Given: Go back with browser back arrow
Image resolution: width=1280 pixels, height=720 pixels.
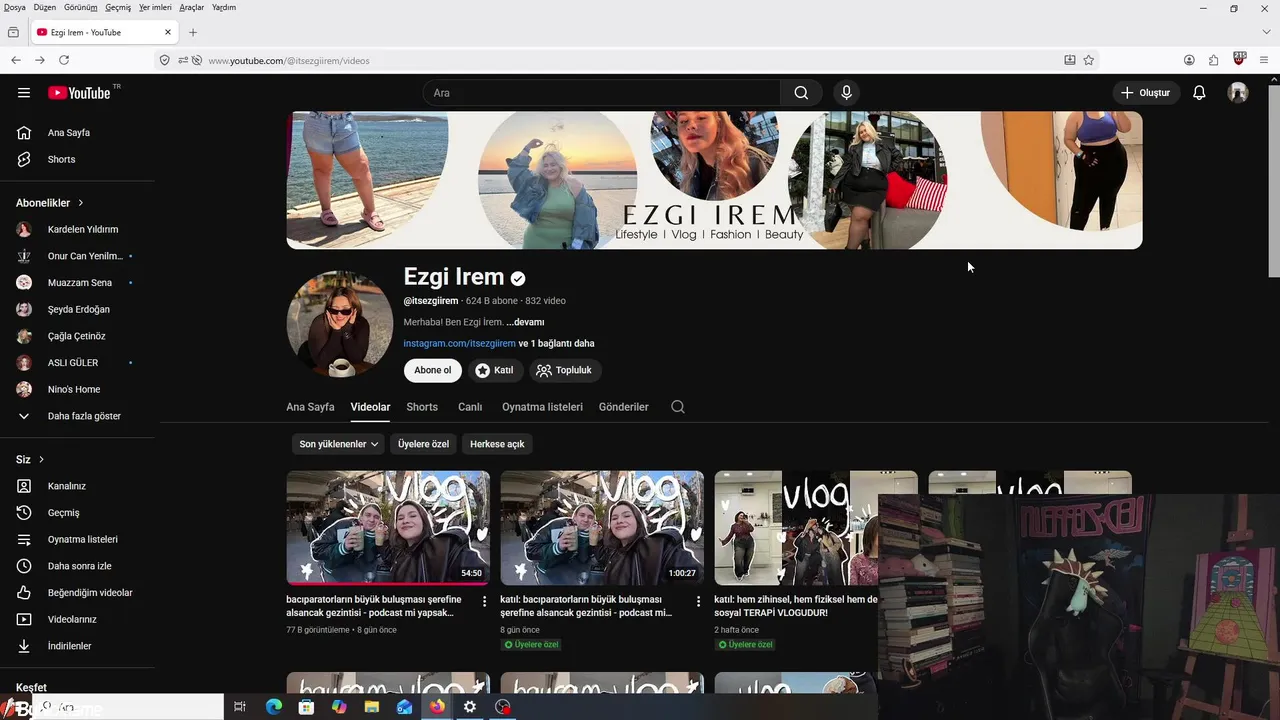Looking at the screenshot, I should (15, 60).
